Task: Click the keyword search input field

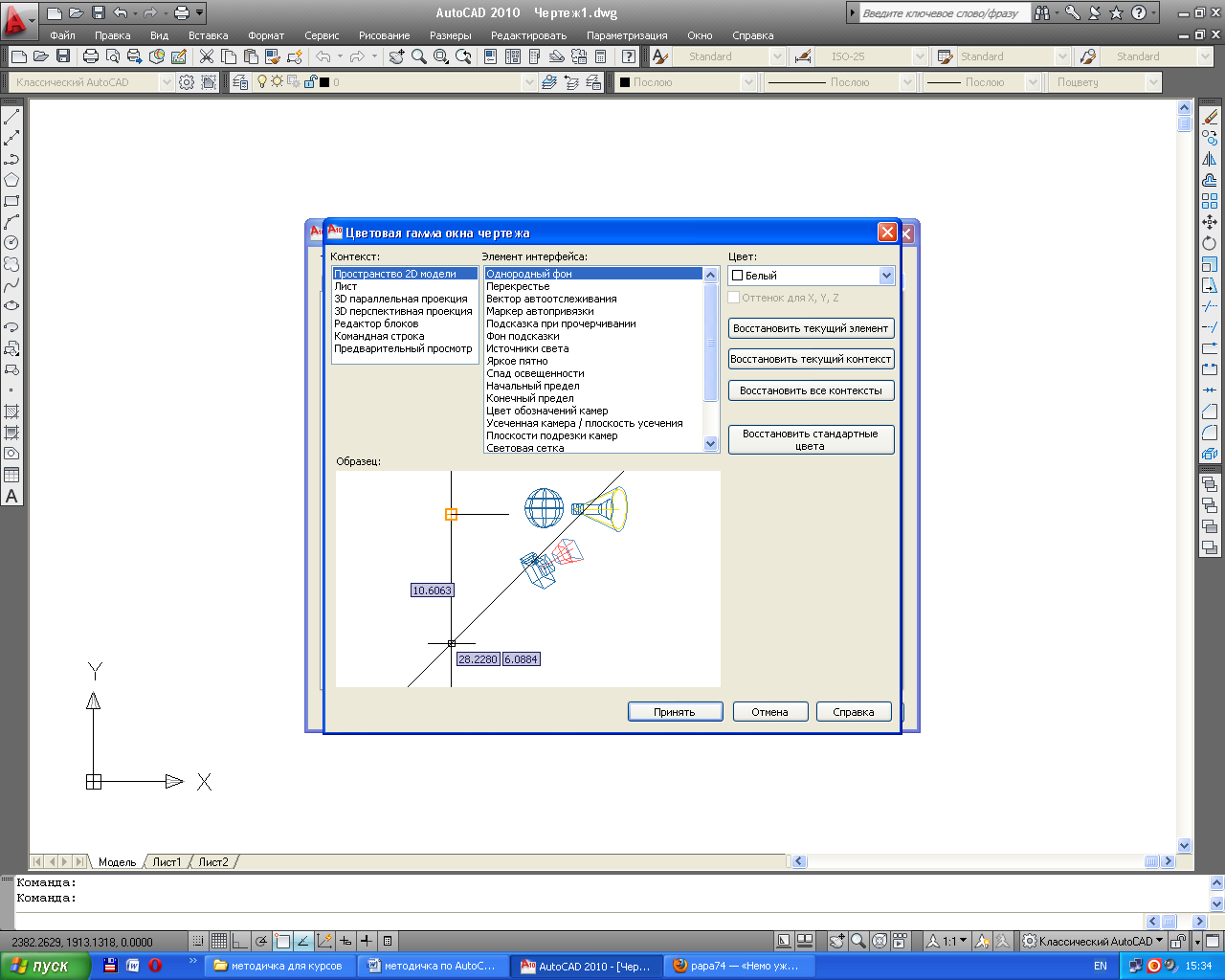Action: coord(945,13)
